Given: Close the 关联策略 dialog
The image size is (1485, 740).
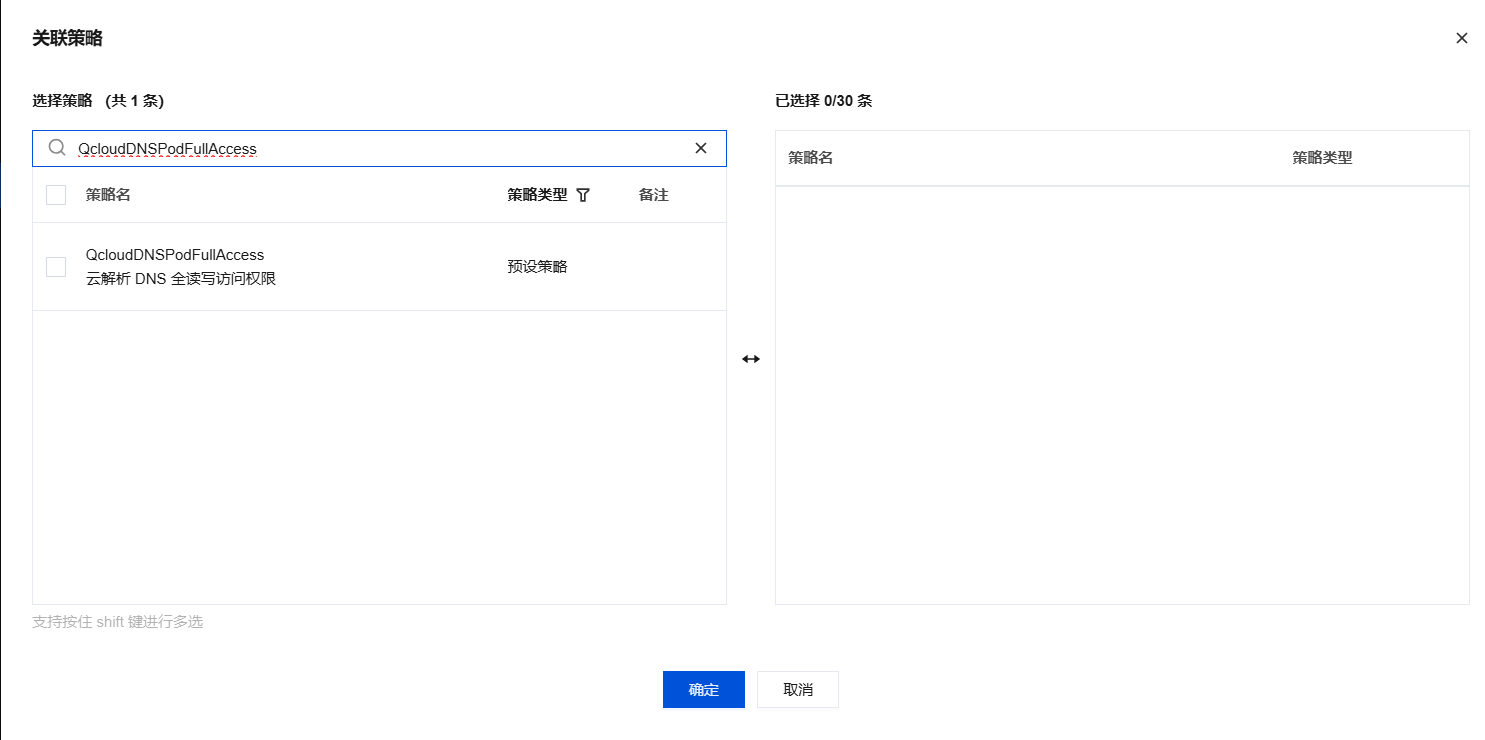Looking at the screenshot, I should point(1461,39).
